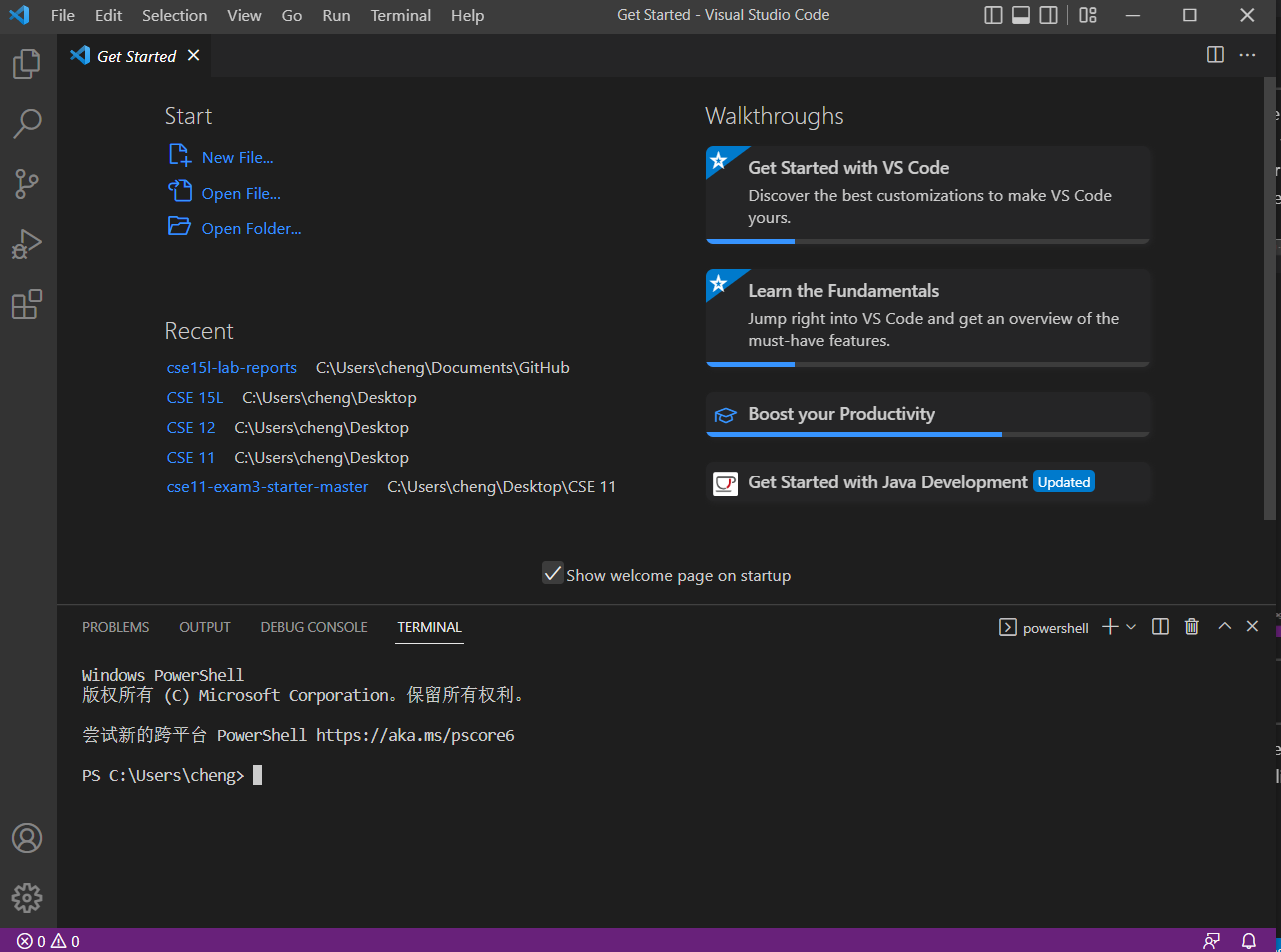This screenshot has width=1281, height=952.
Task: Open the Run menu
Action: 336,15
